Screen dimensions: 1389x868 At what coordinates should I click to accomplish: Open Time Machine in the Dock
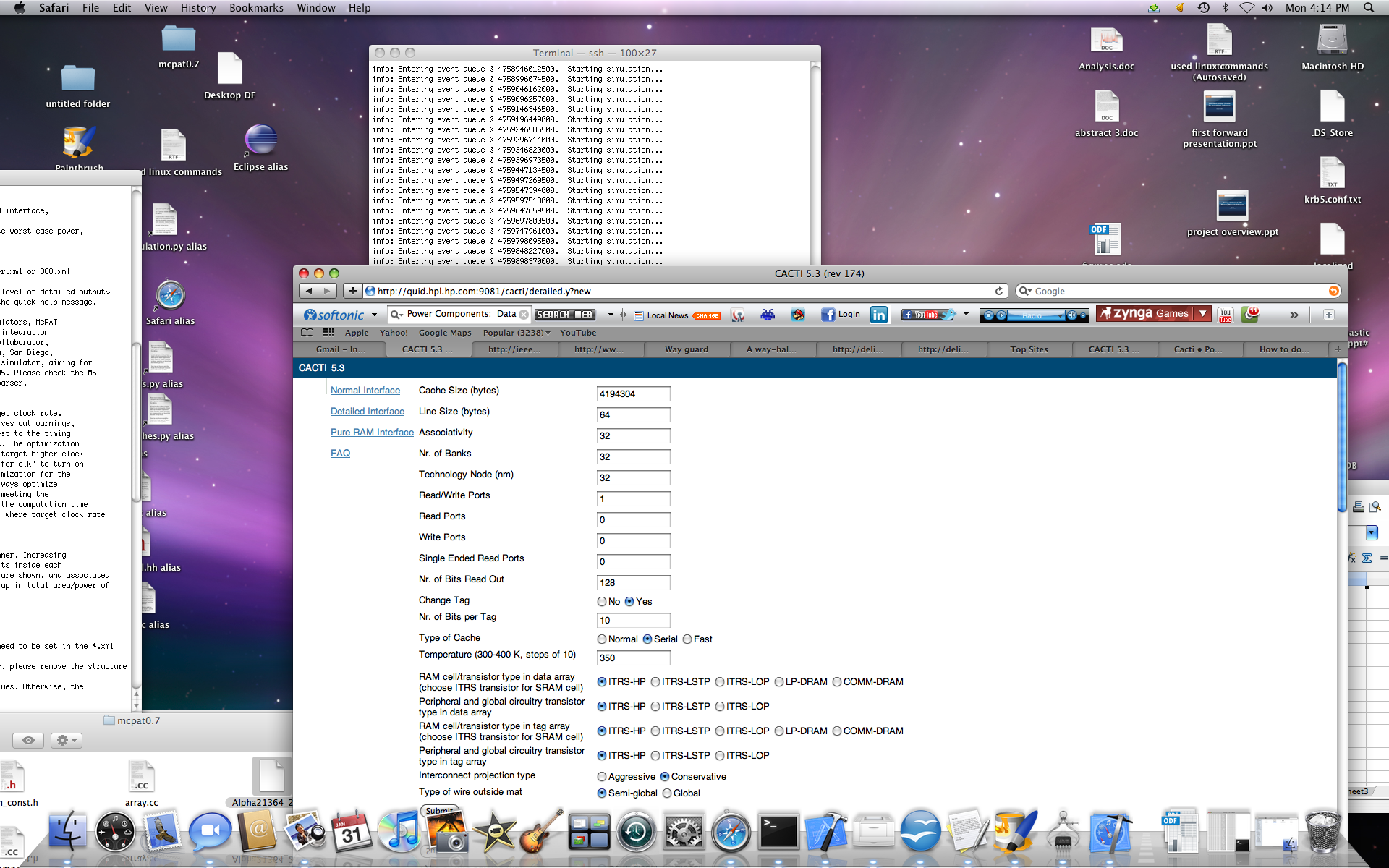pyautogui.click(x=636, y=831)
